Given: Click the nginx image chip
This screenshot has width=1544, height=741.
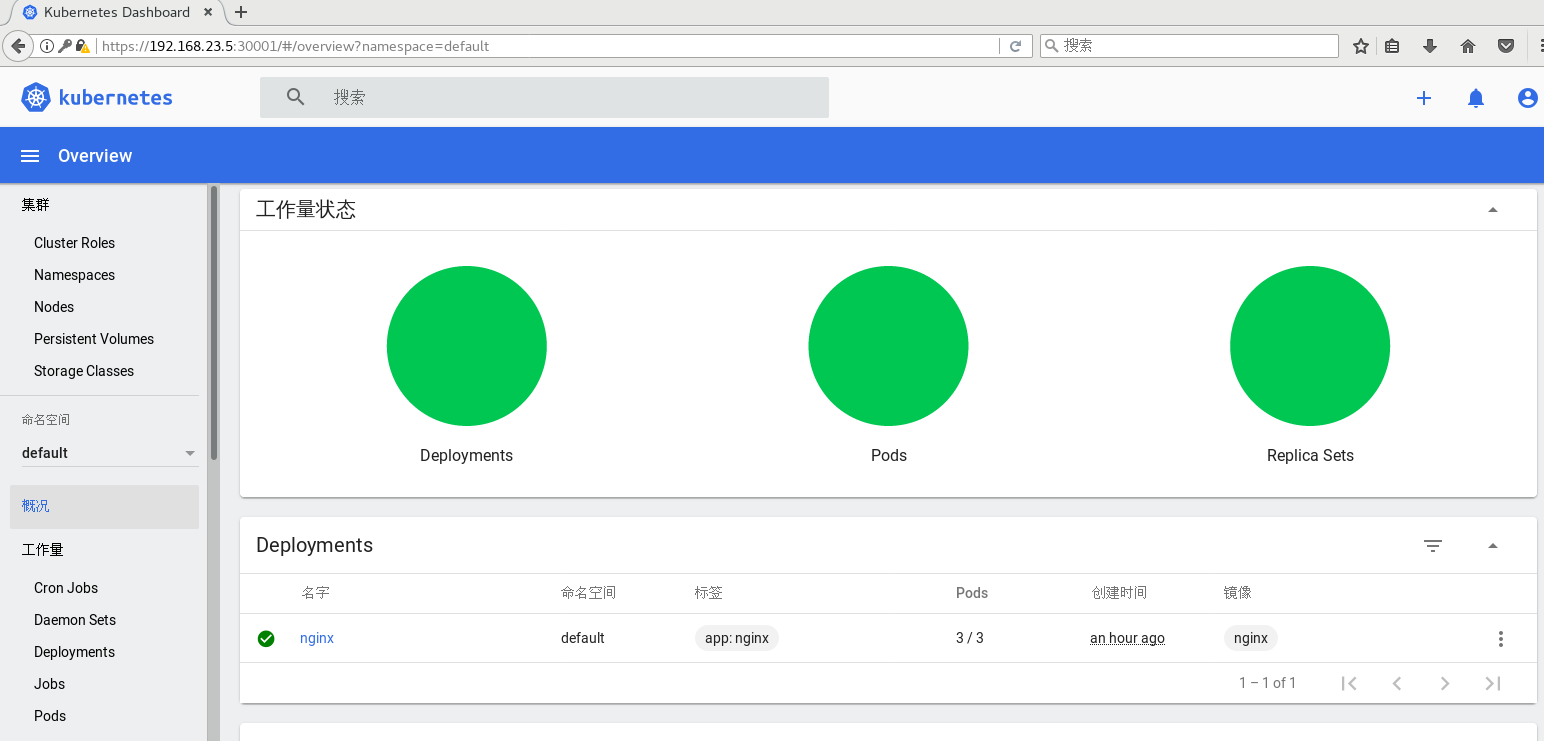Looking at the screenshot, I should tap(1251, 638).
